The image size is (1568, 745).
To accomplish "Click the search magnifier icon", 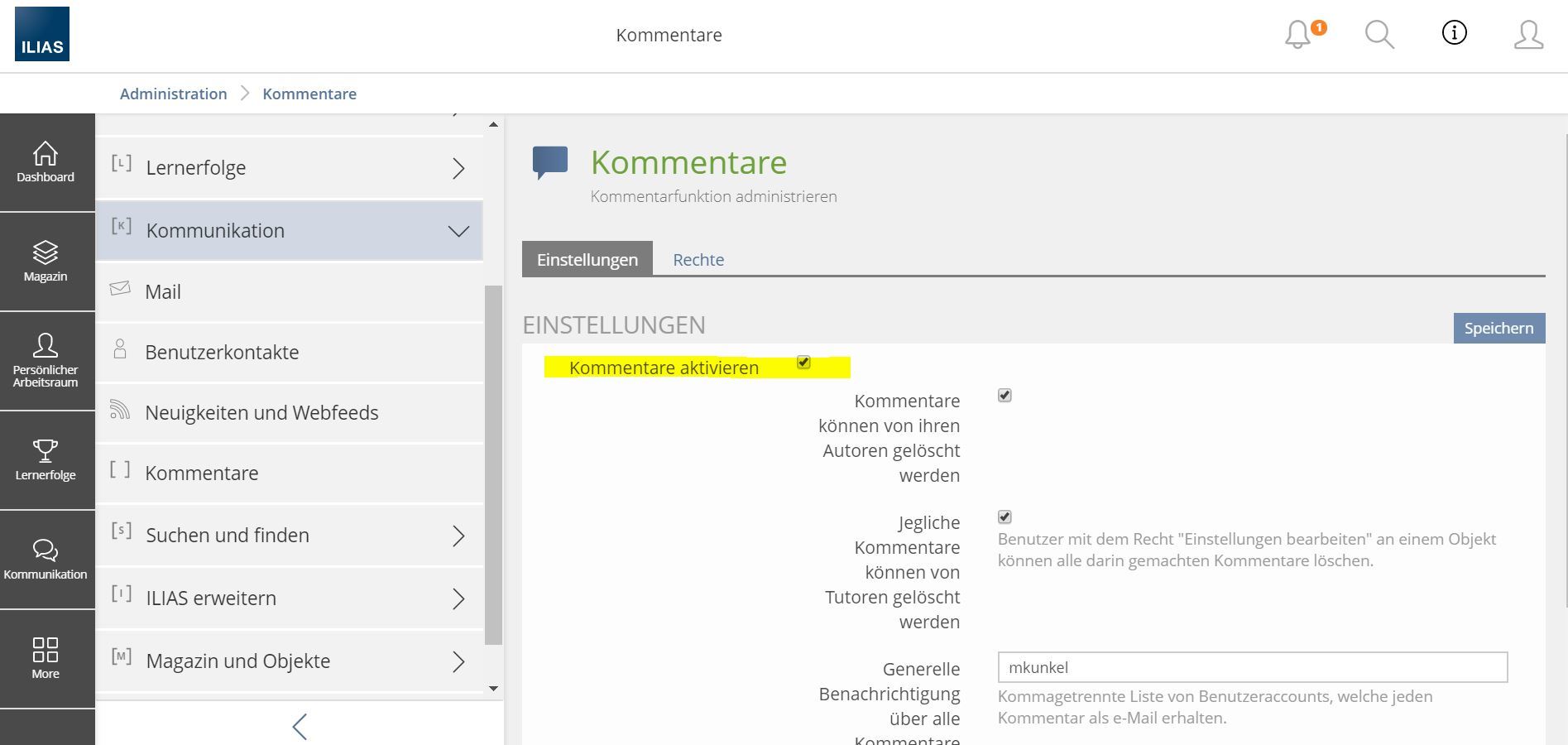I will pos(1379,35).
